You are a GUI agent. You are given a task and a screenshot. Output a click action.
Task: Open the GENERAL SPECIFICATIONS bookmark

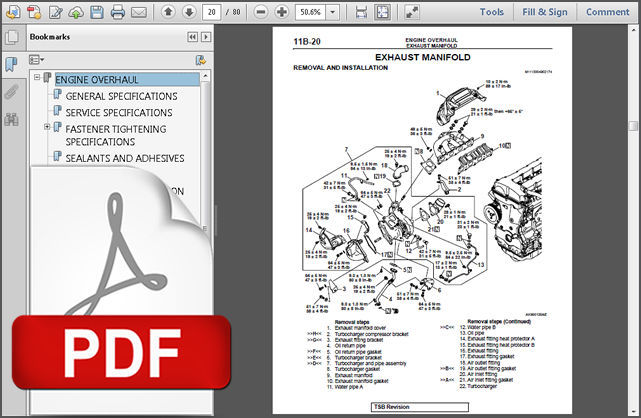coord(121,96)
